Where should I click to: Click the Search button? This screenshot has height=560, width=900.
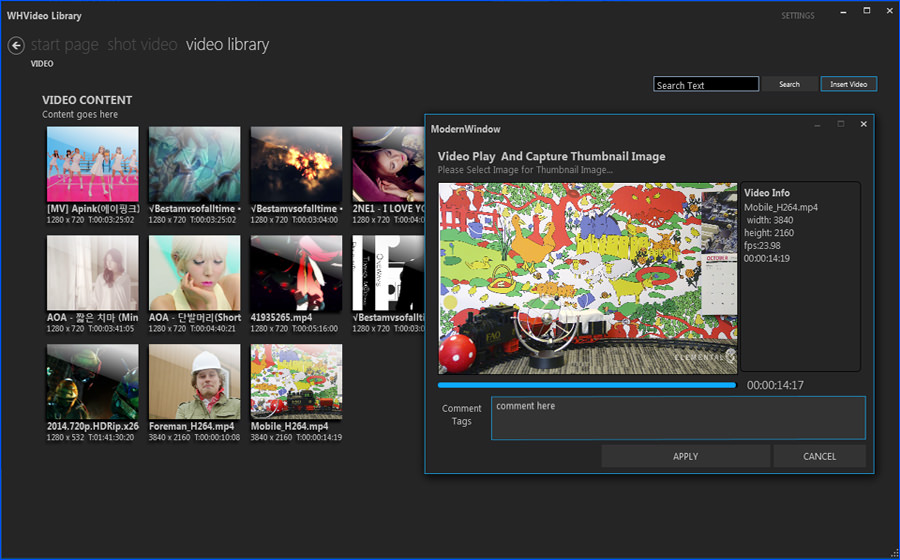coord(789,84)
